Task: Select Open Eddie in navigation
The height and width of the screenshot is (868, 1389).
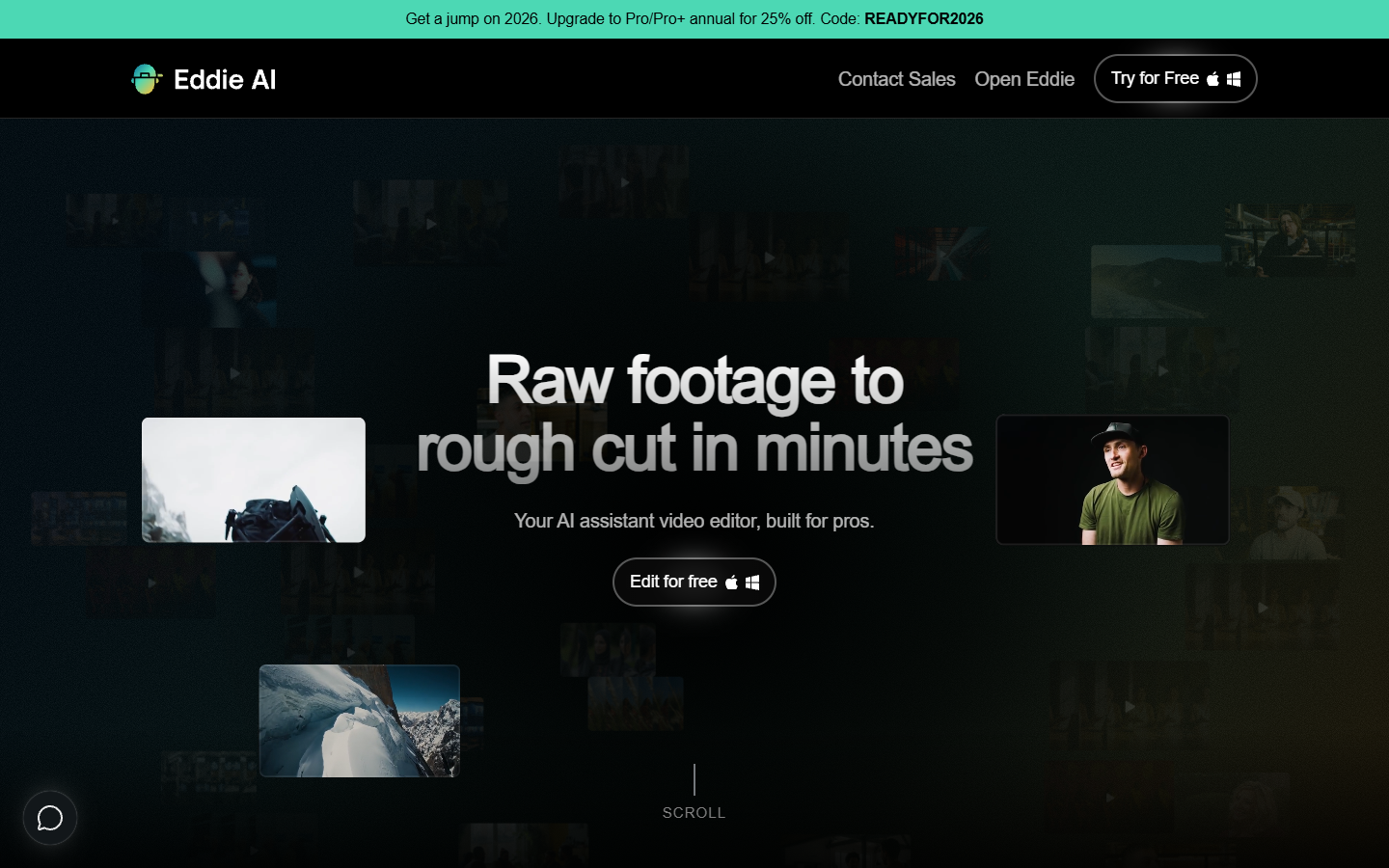Action: [x=1024, y=79]
